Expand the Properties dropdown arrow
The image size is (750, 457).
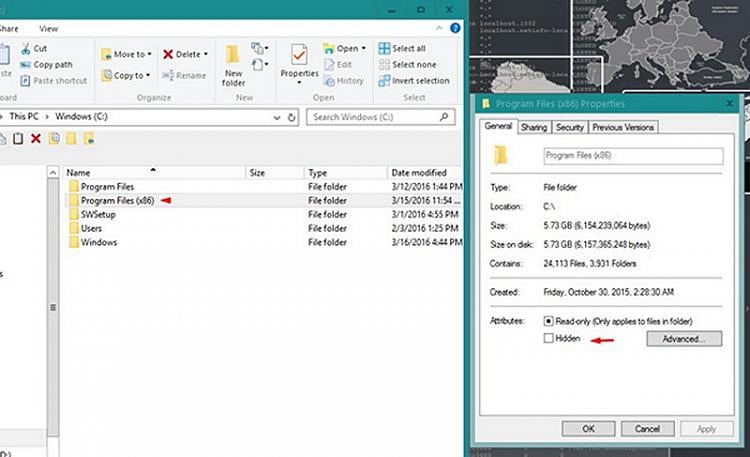pos(299,83)
